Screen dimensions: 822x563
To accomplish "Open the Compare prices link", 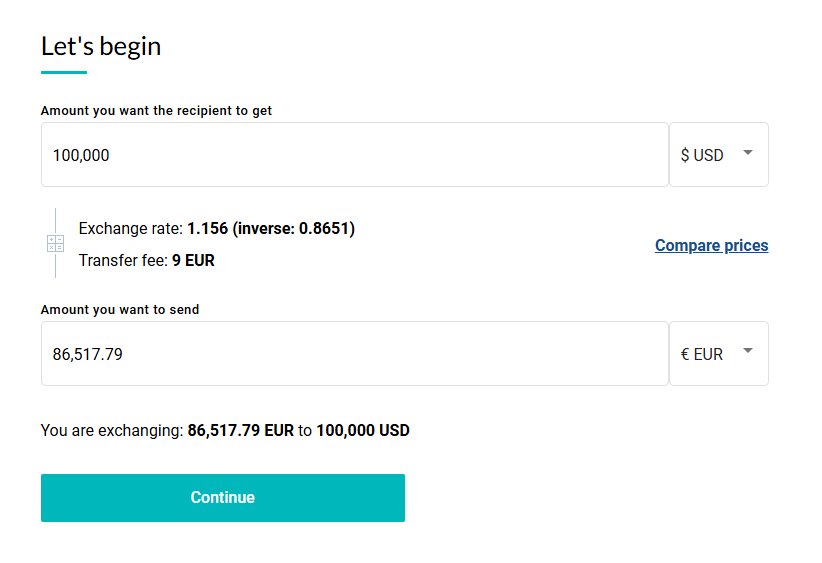I will coord(711,245).
